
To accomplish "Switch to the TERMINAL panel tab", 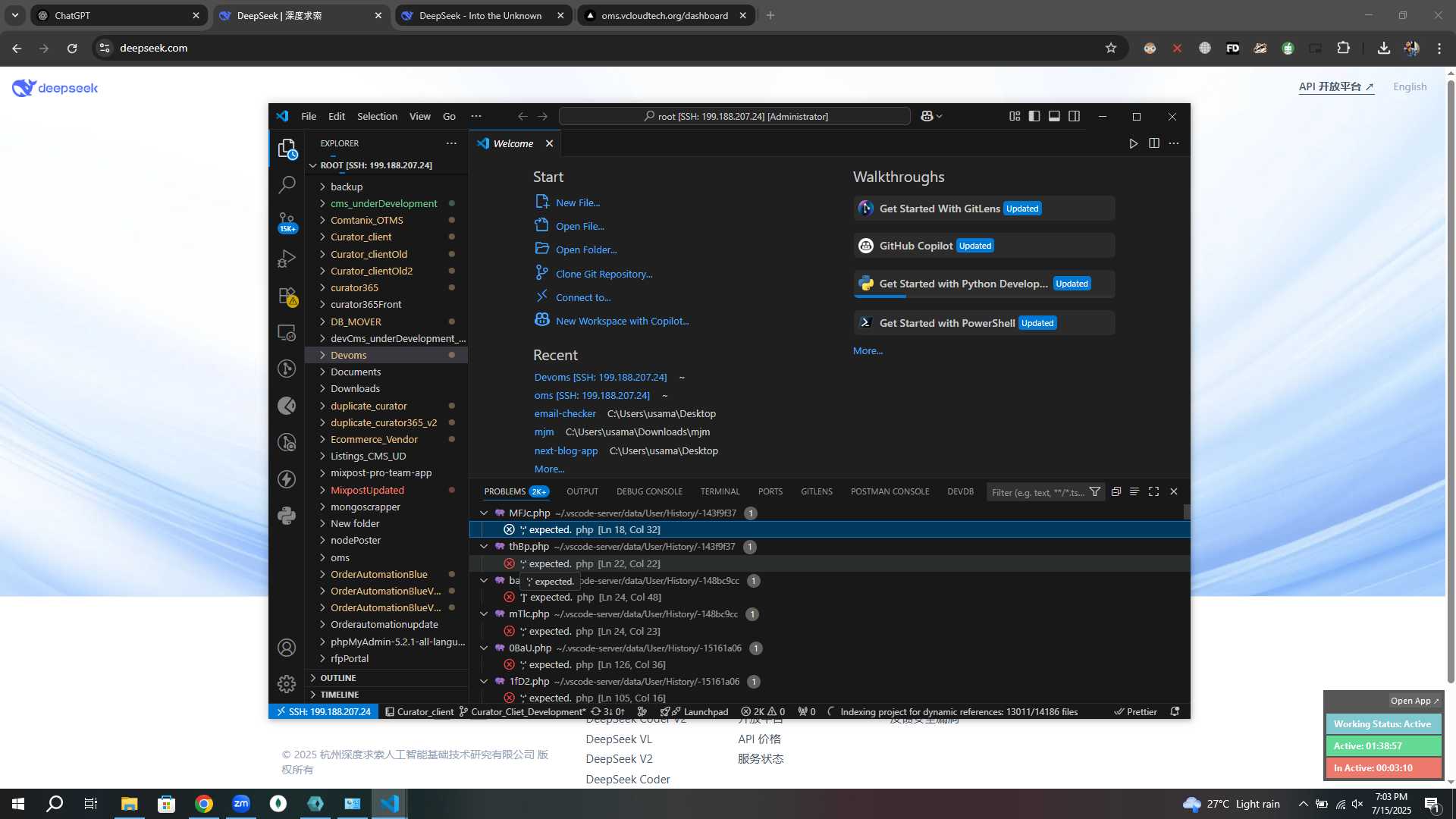I will pos(720,491).
